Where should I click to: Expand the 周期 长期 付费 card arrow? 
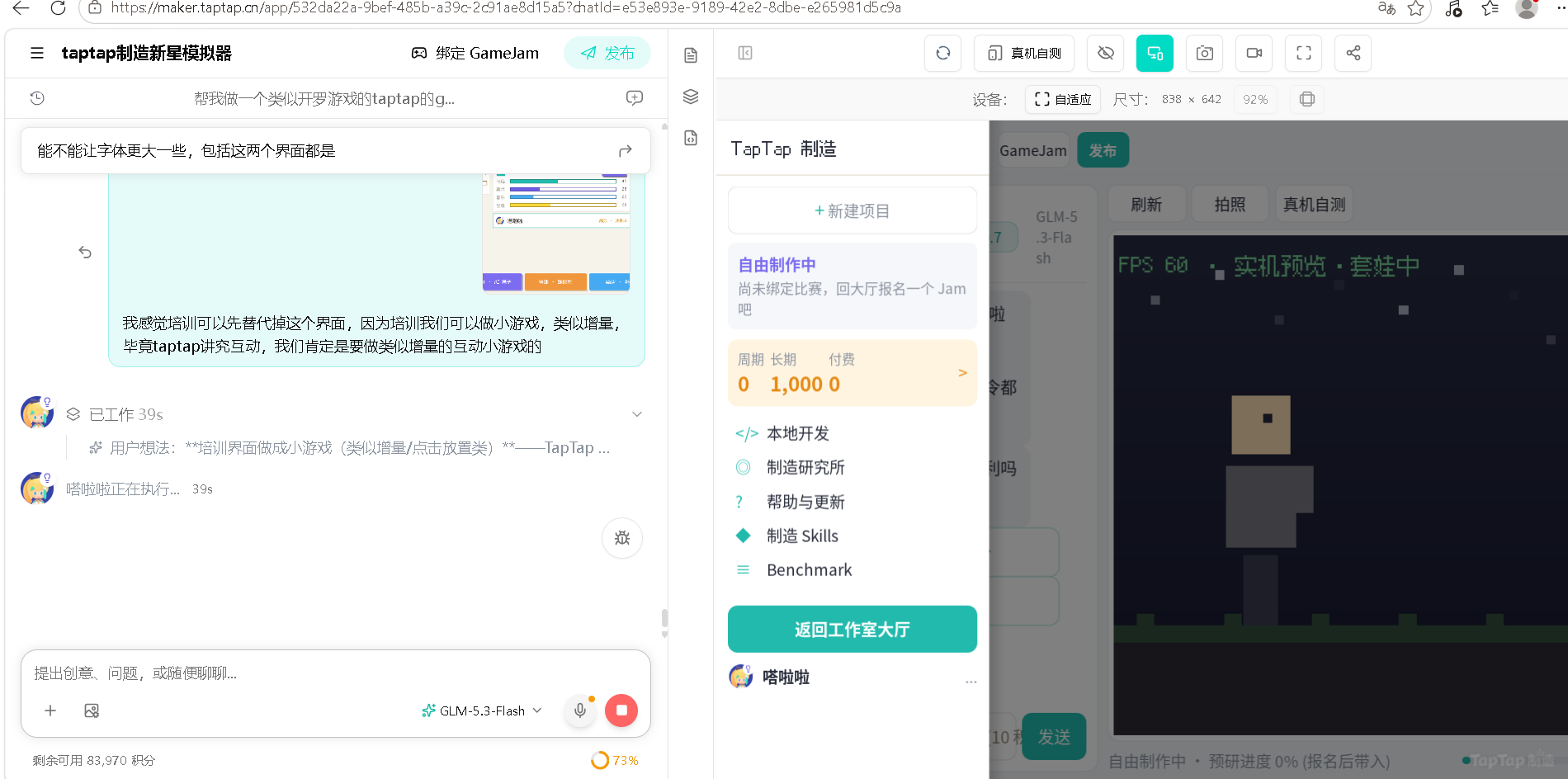click(962, 373)
